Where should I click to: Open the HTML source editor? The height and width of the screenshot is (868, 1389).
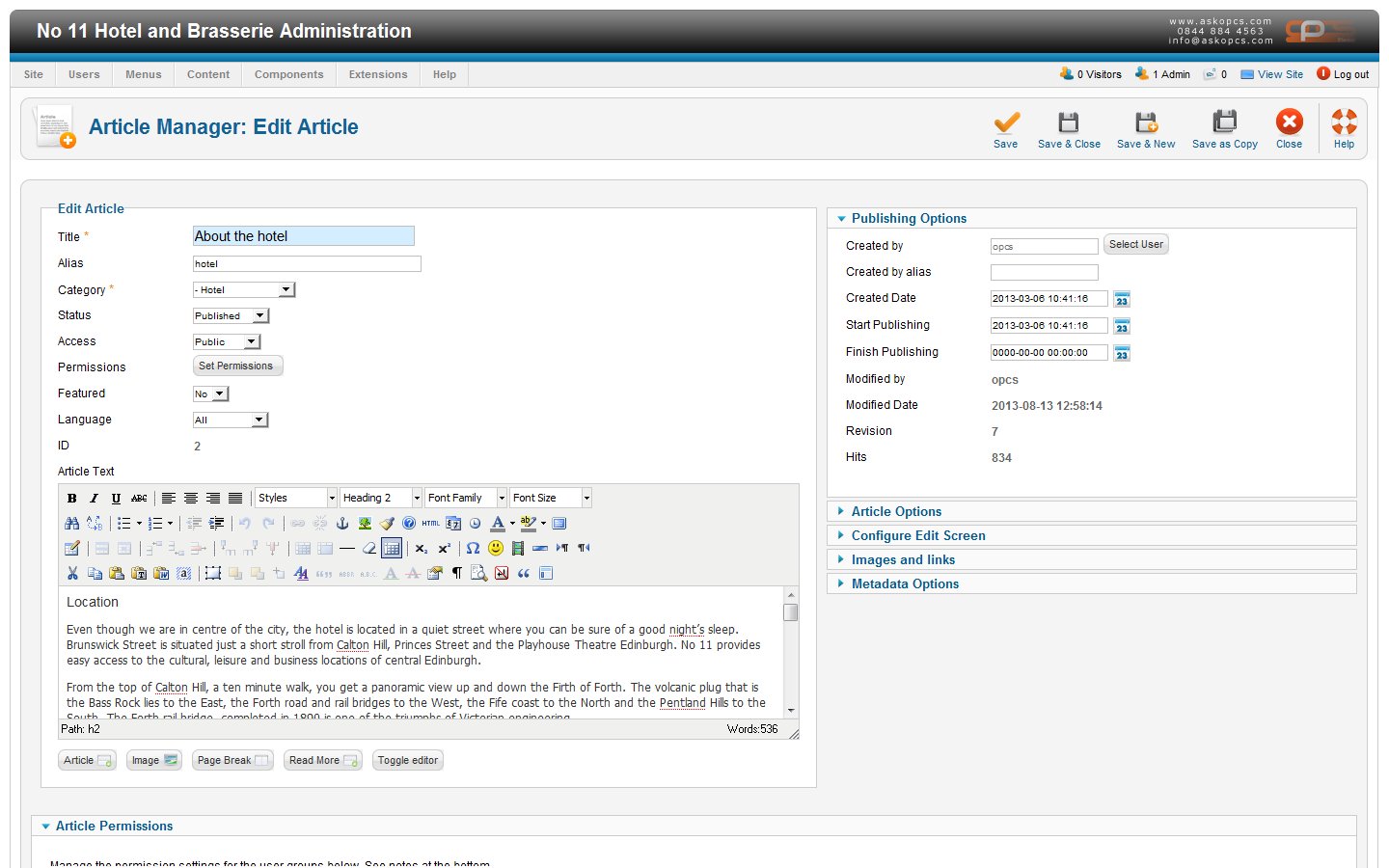tap(430, 524)
